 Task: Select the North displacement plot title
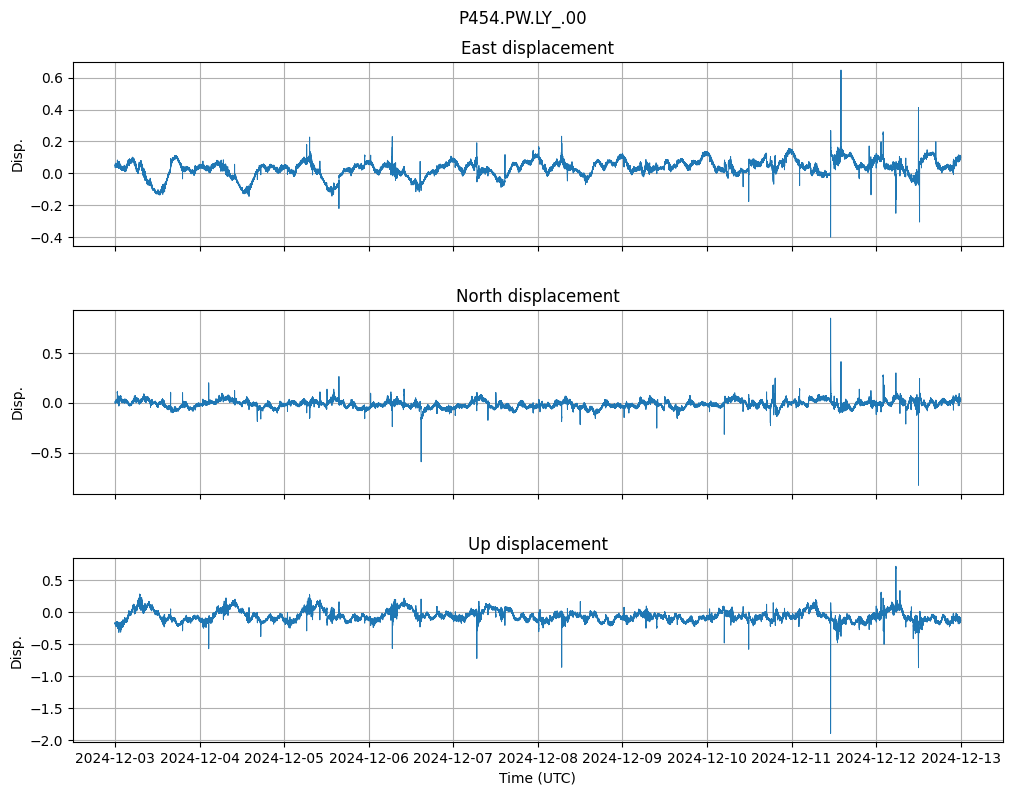pos(536,296)
